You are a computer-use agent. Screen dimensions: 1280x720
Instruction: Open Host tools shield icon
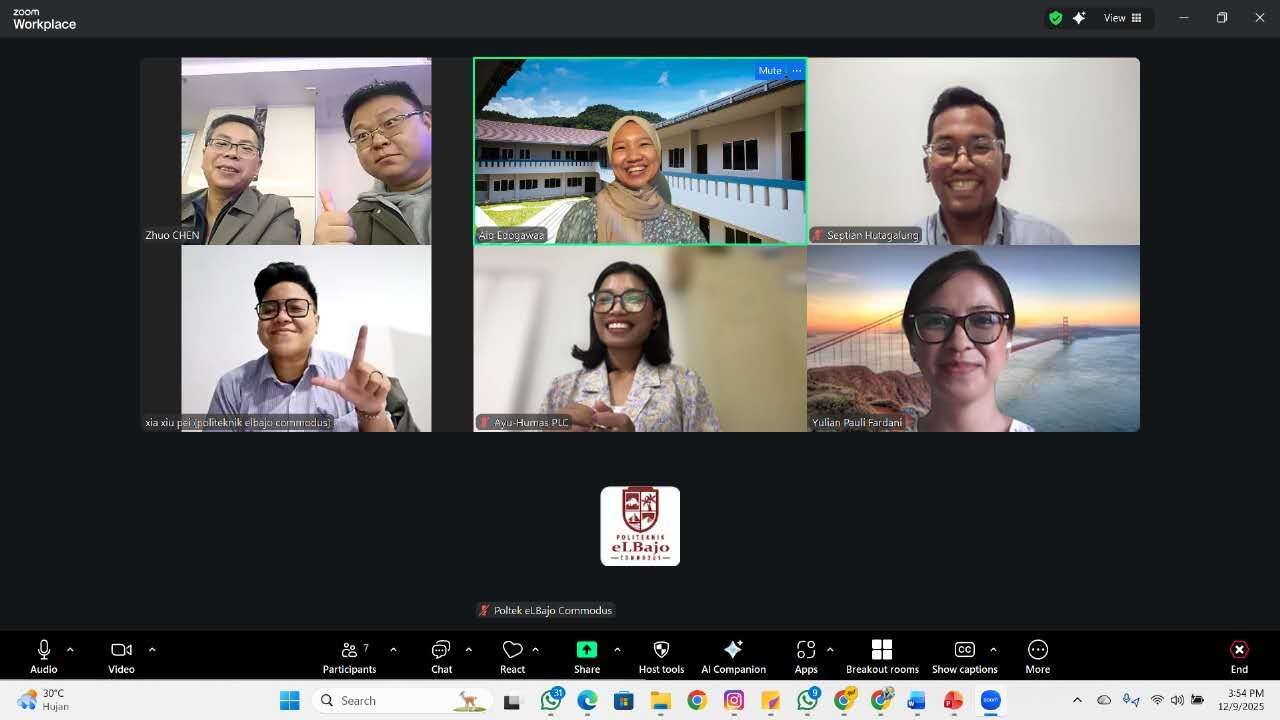click(661, 656)
